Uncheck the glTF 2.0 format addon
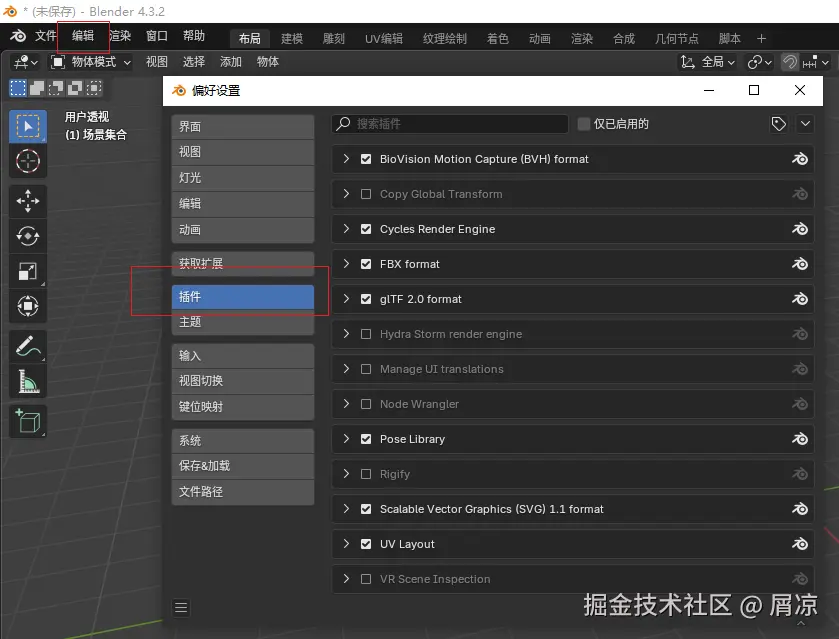Screen dimensions: 839x639 click(366, 299)
